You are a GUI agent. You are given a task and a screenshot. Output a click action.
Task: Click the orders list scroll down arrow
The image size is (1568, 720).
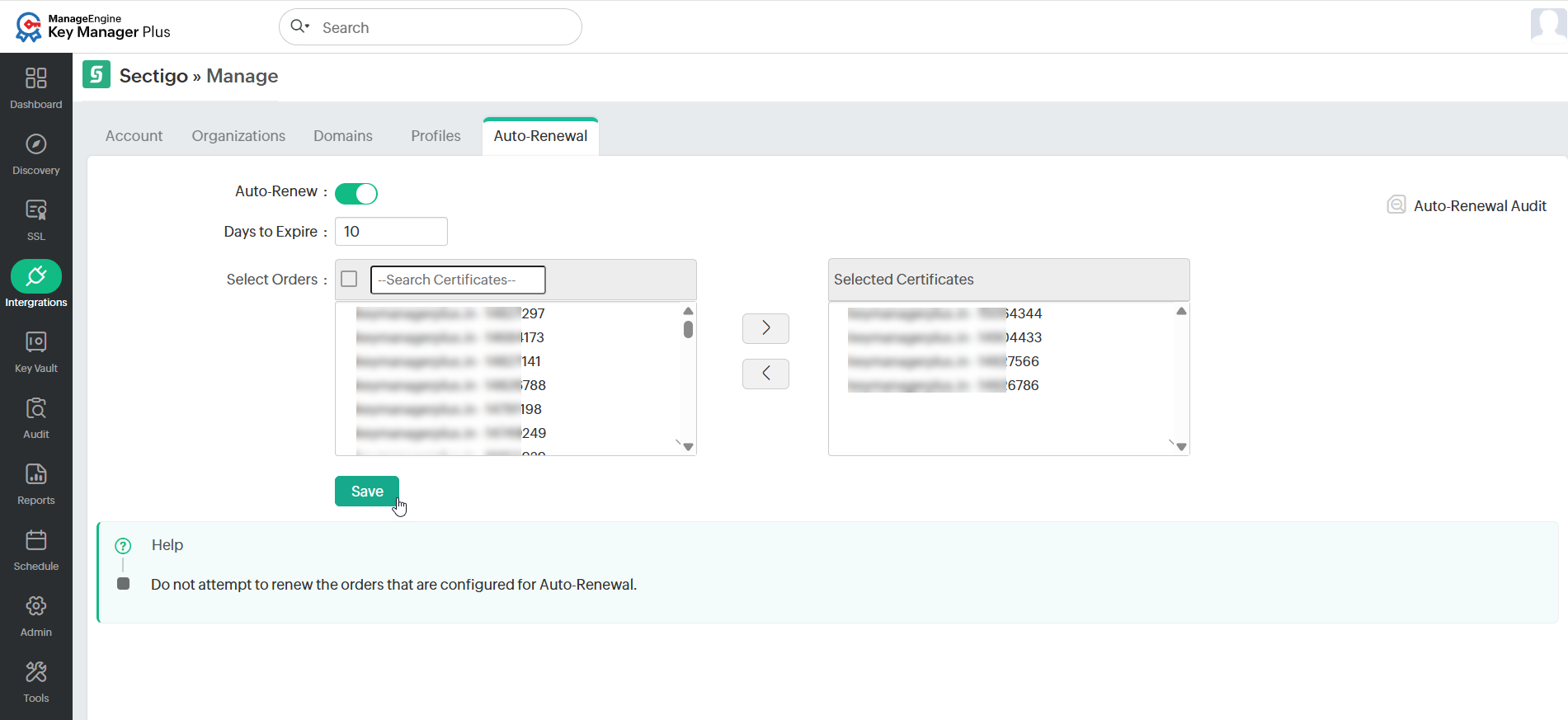[x=688, y=447]
